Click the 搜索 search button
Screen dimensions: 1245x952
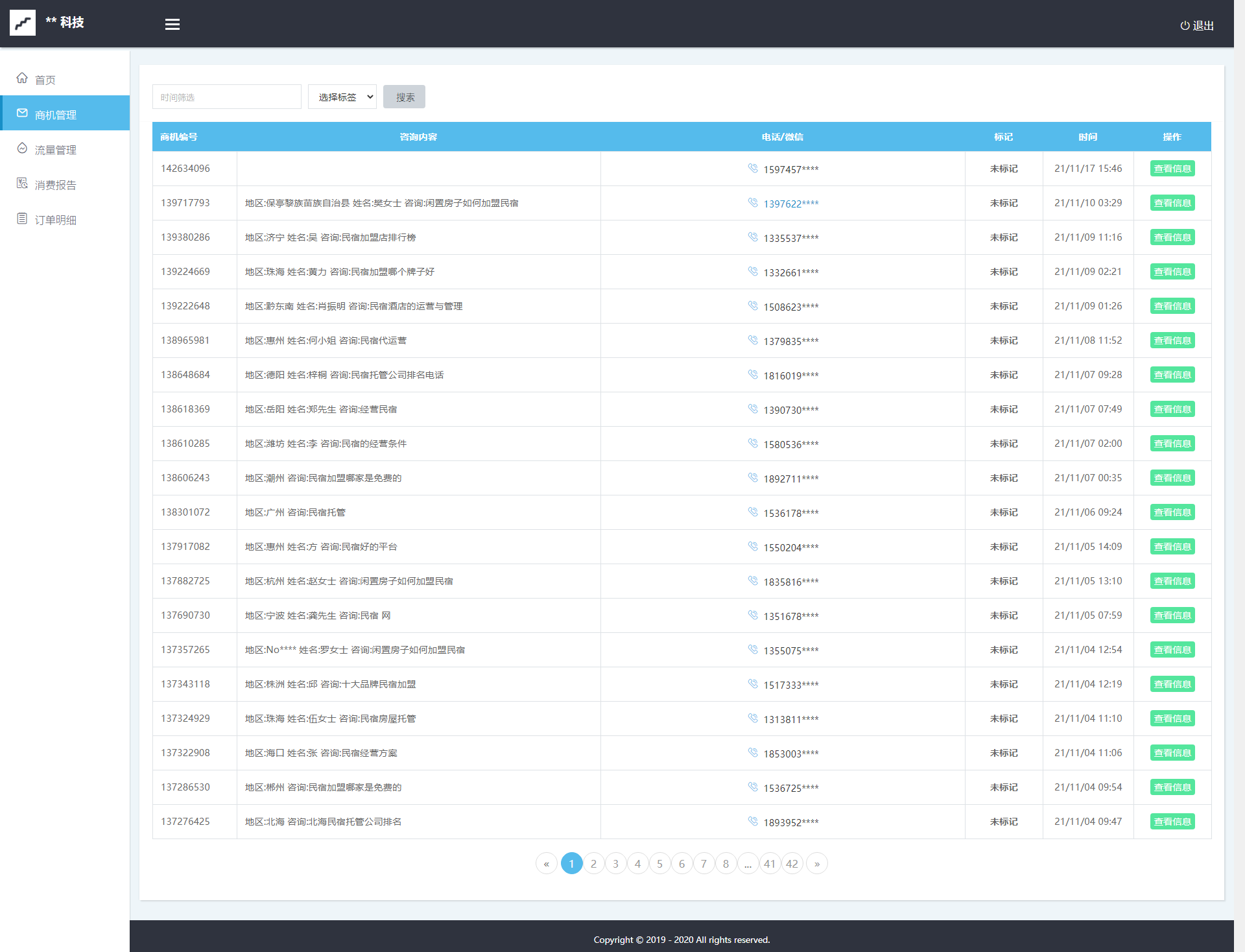tap(405, 97)
